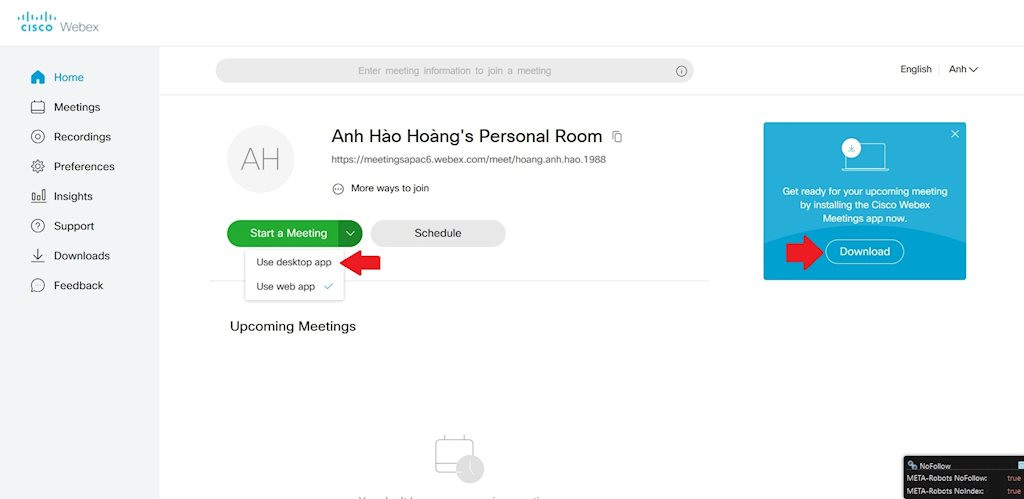Click the empty calendar clock illustration

(460, 459)
